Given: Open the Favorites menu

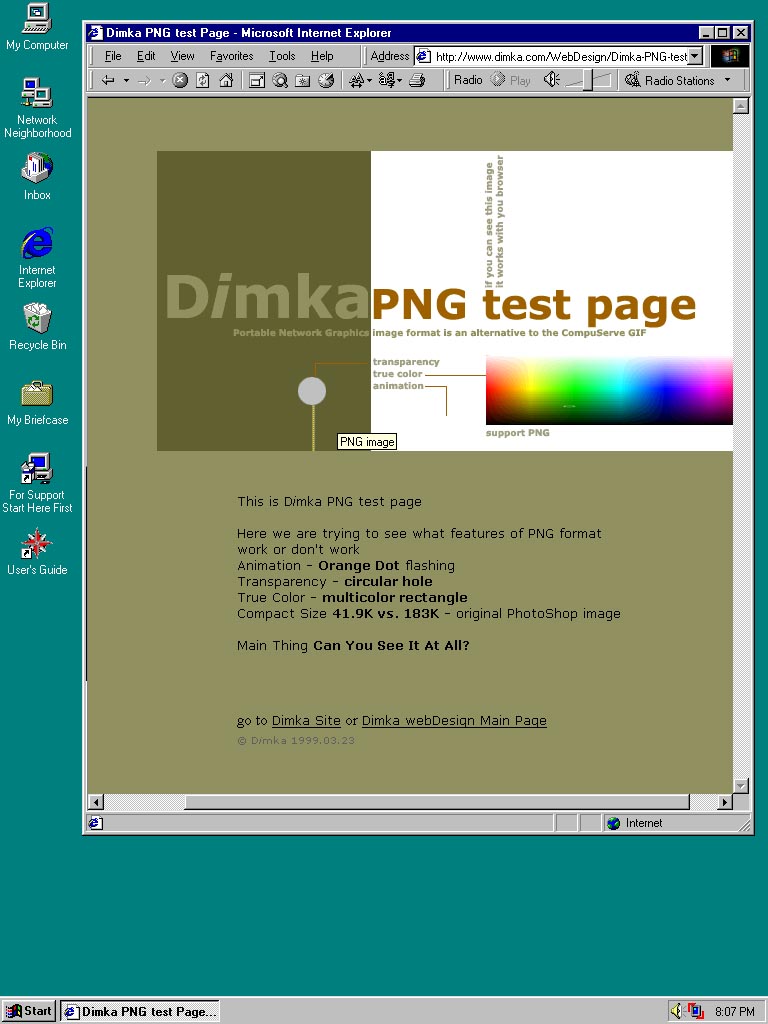Looking at the screenshot, I should 231,56.
